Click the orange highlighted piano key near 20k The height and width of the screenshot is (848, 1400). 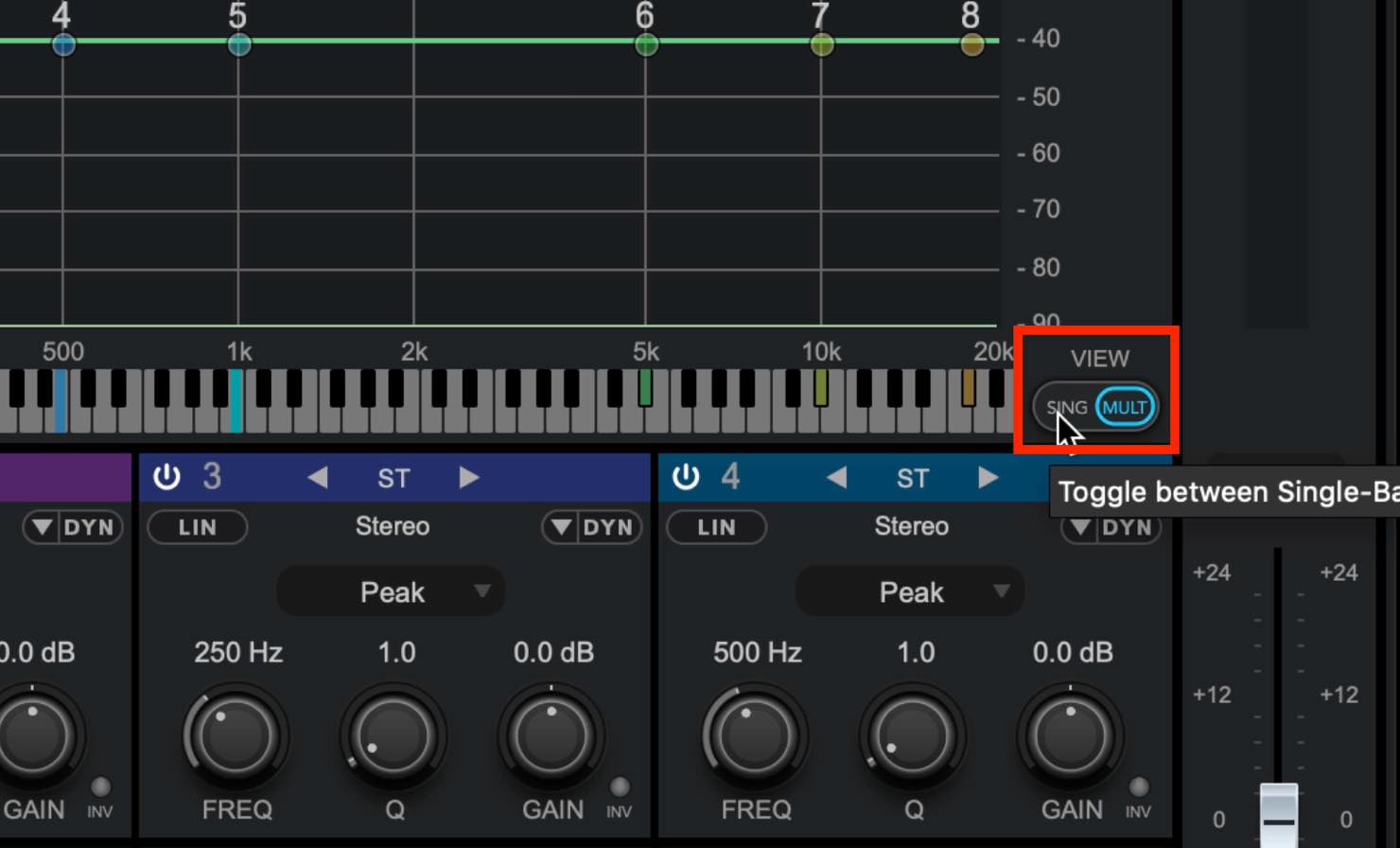coord(968,388)
